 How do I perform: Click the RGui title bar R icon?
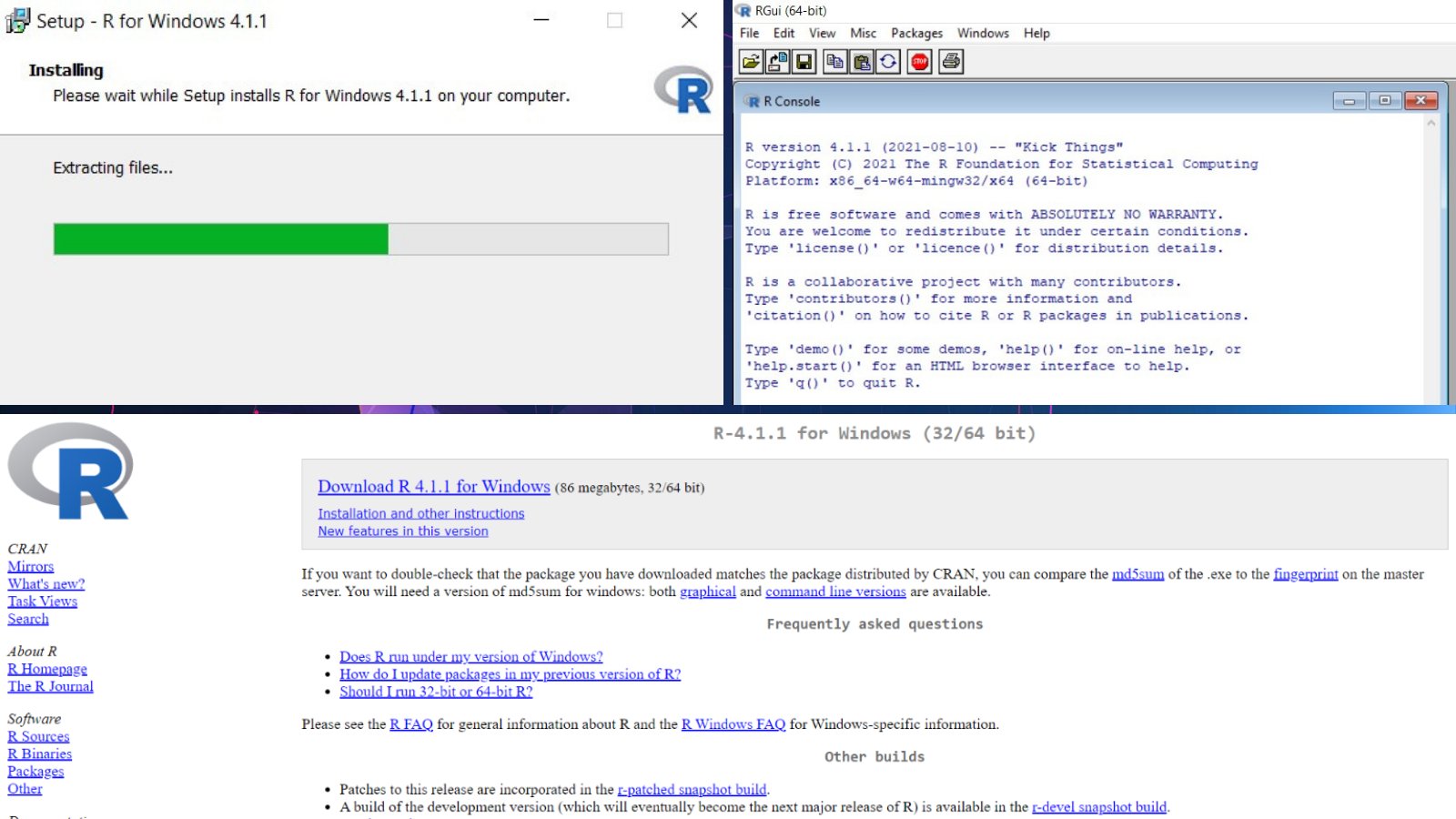coord(743,10)
